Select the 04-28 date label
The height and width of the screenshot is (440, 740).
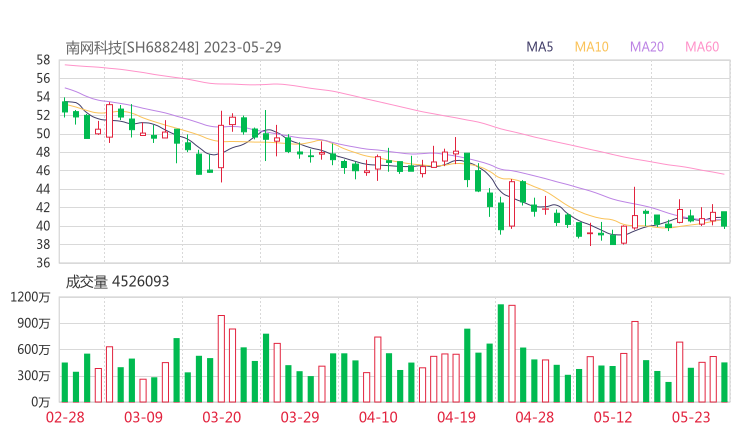[x=535, y=417]
